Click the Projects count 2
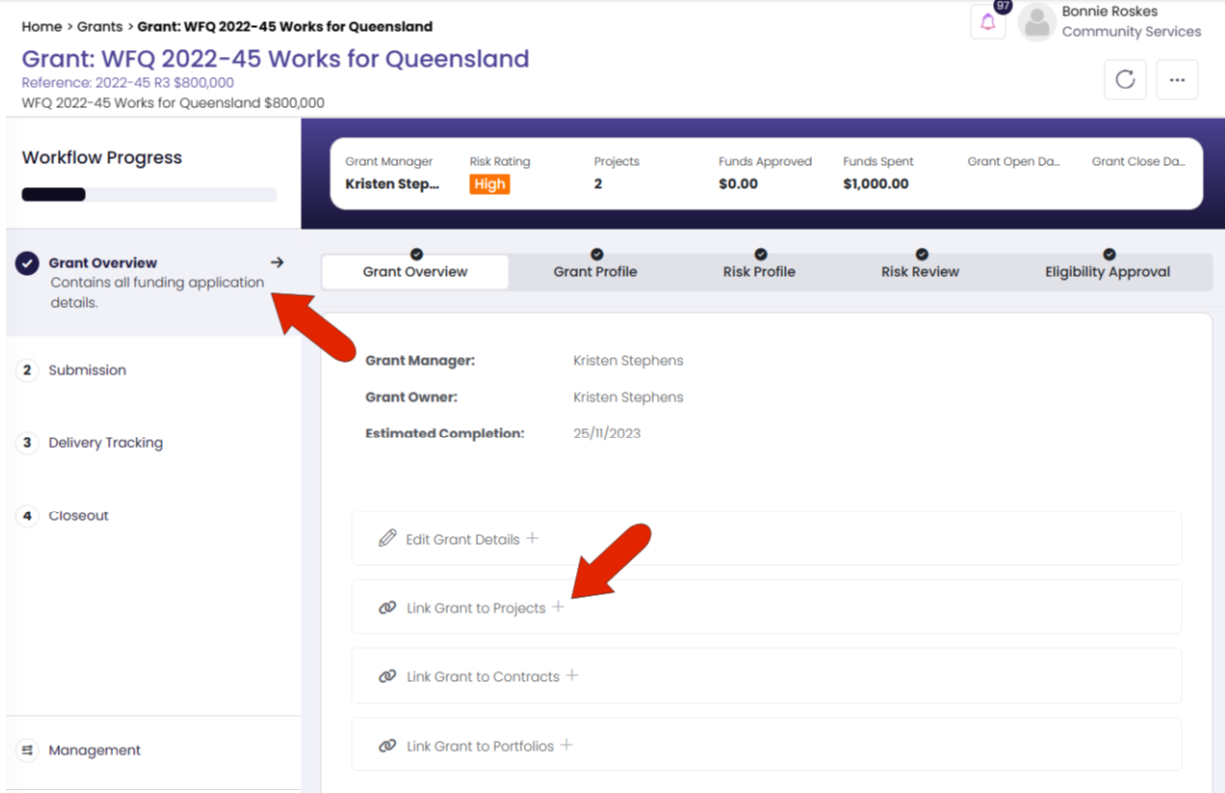 (598, 184)
